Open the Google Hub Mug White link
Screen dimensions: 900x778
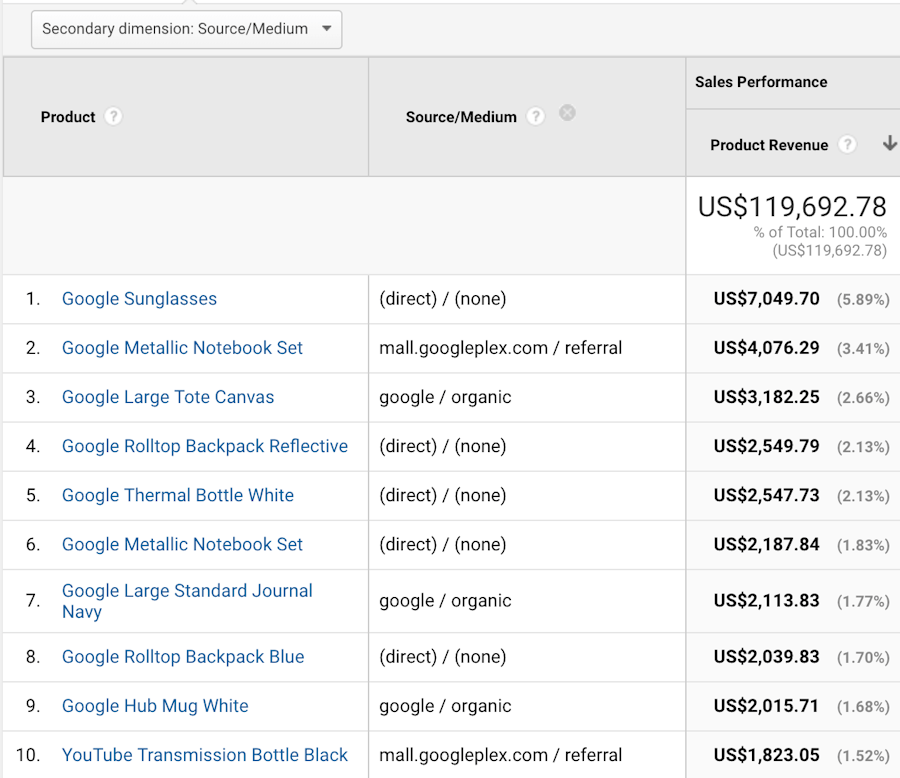point(155,706)
